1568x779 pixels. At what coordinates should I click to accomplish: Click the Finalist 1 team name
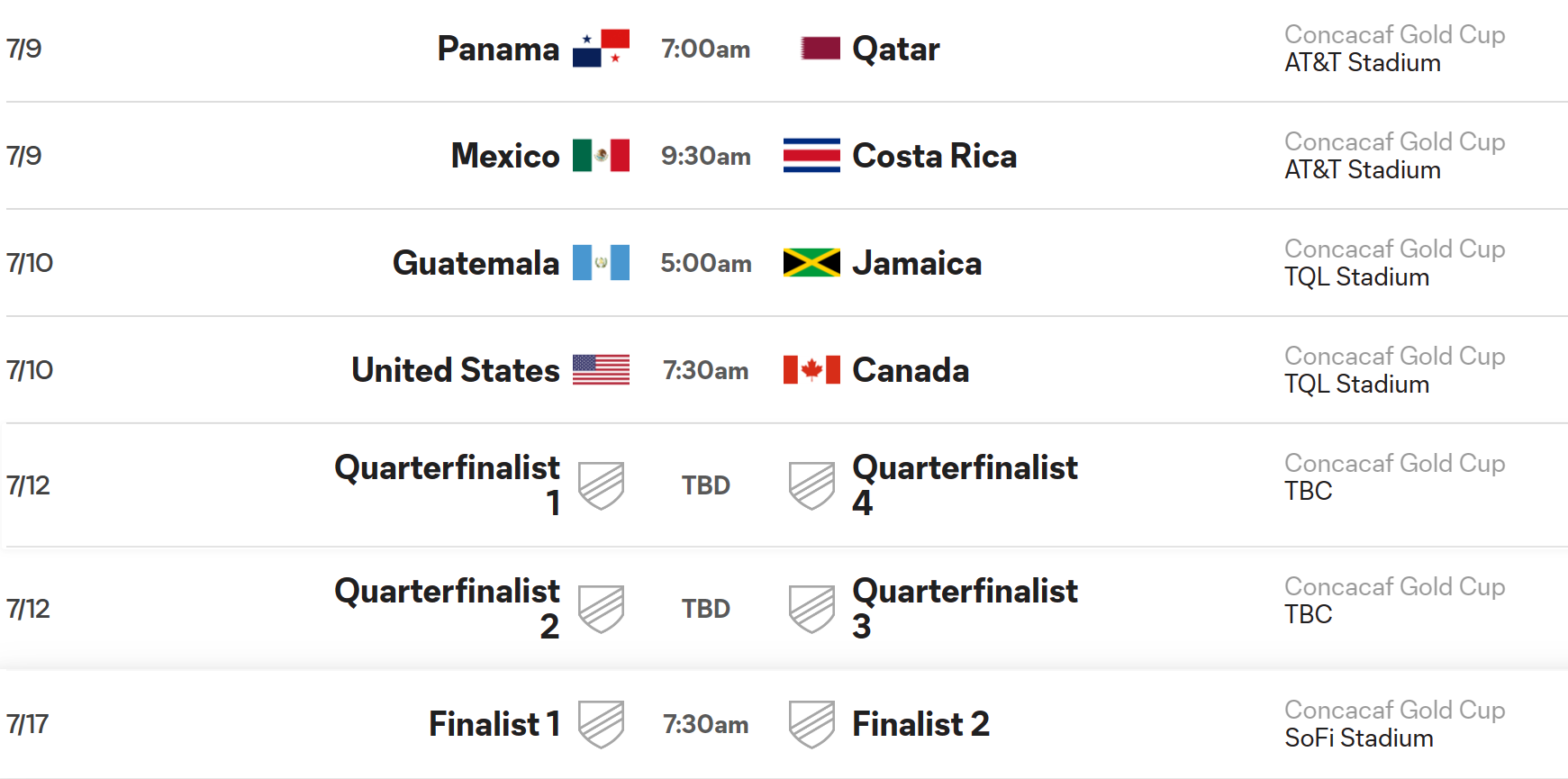click(494, 724)
